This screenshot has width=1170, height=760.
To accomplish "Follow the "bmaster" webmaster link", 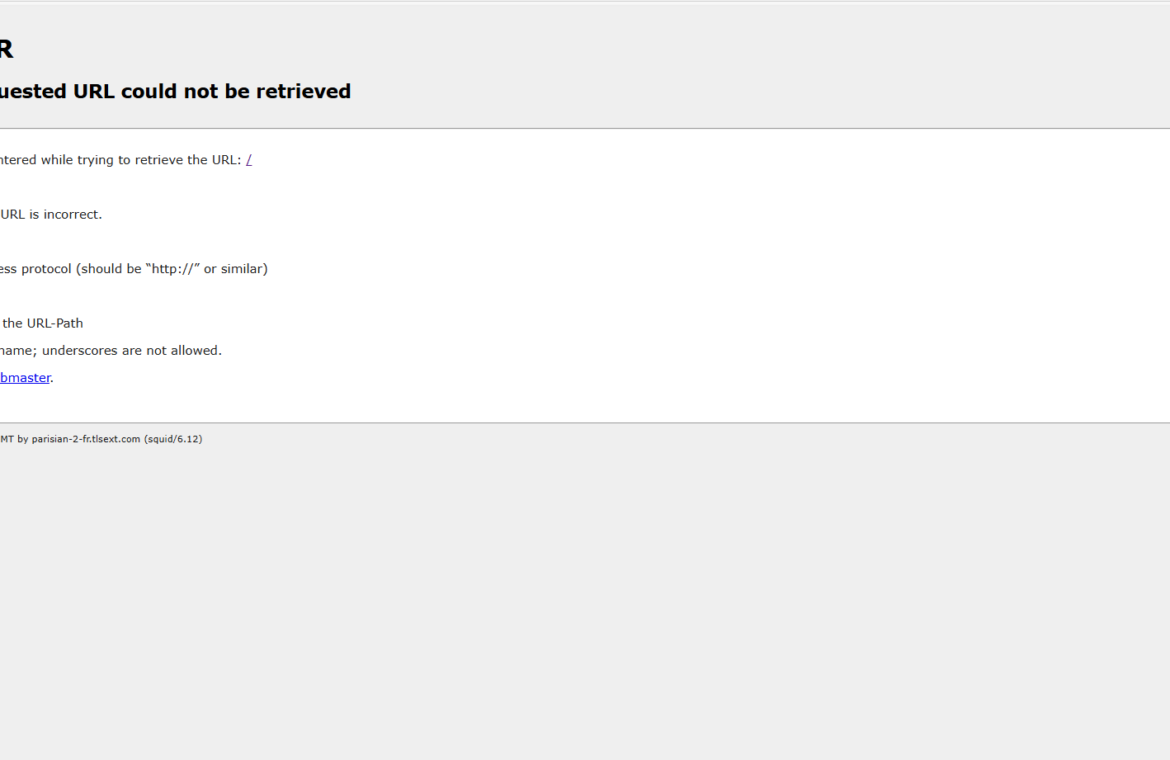I will point(25,377).
